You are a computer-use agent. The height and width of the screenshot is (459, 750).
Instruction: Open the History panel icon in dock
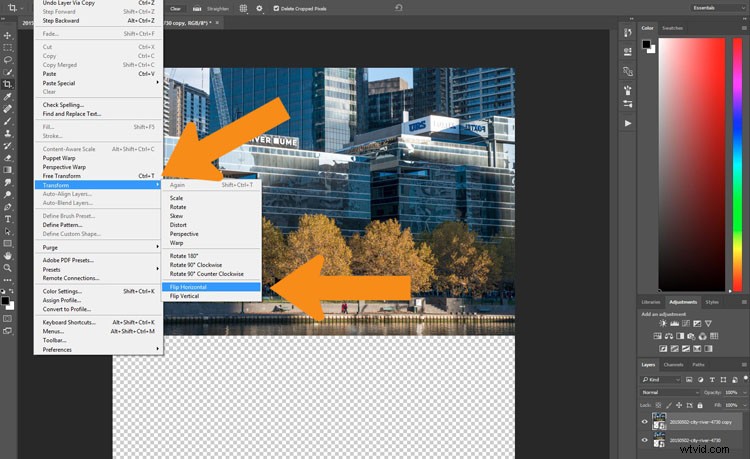pos(628,33)
